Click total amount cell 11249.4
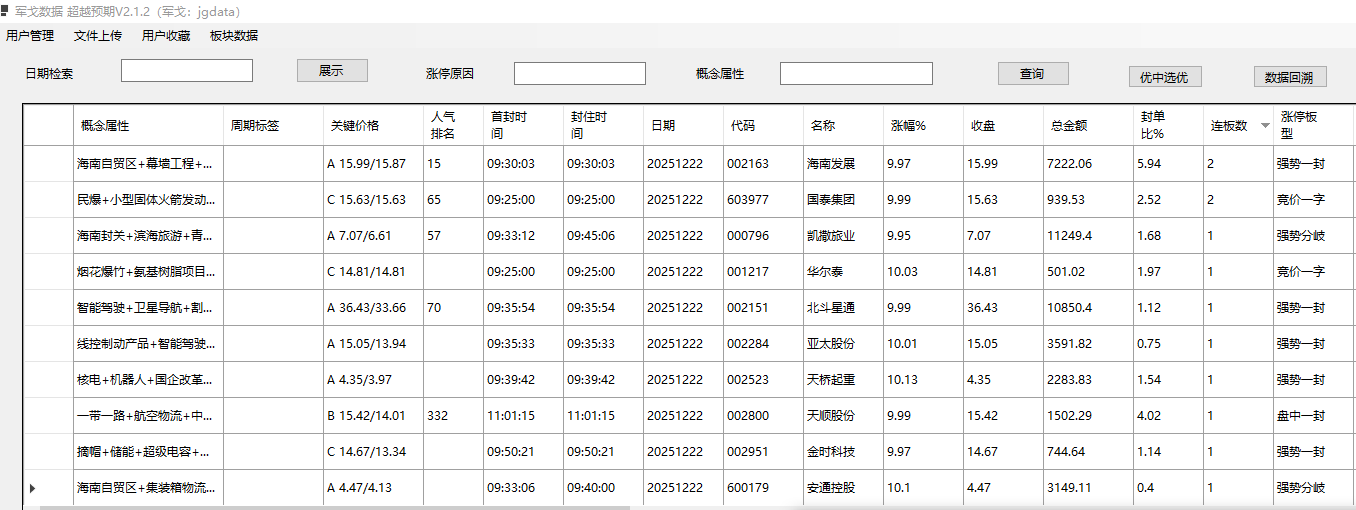The image size is (1356, 510). point(1088,236)
